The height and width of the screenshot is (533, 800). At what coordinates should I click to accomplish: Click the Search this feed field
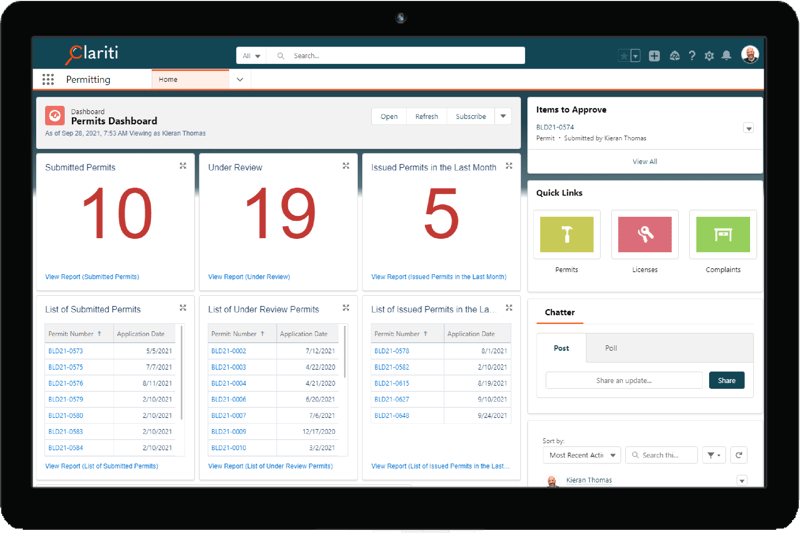(x=661, y=455)
